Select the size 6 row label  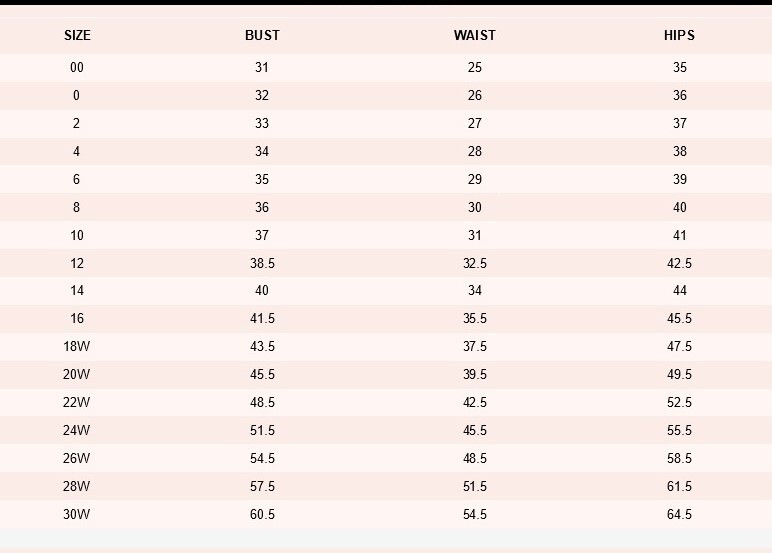(76, 179)
